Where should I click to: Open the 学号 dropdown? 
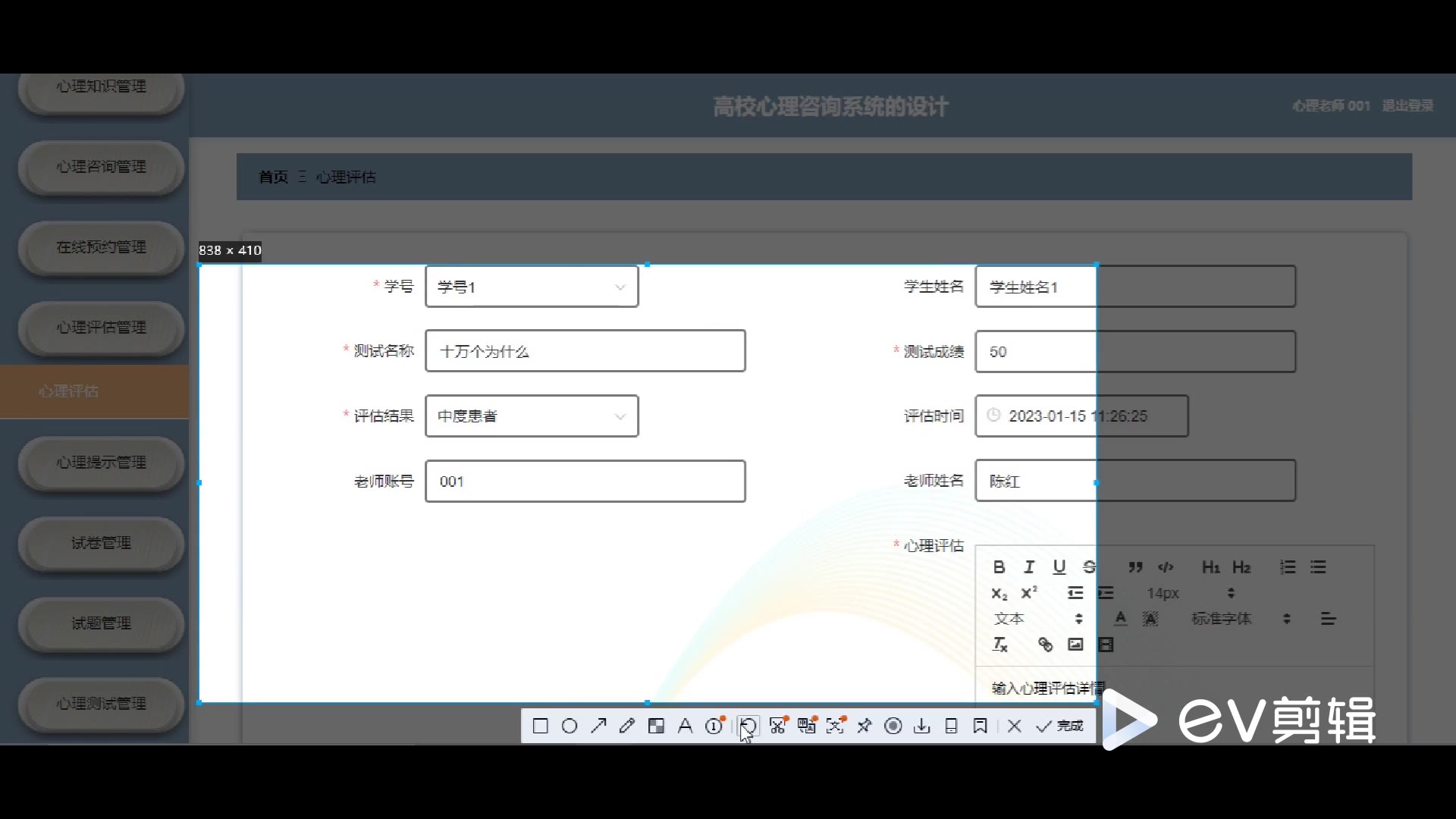pos(532,287)
